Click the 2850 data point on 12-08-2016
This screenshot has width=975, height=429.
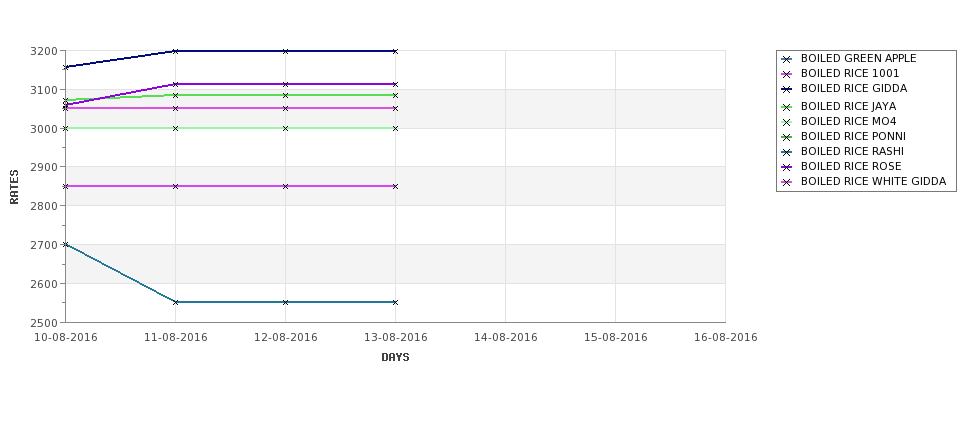pos(285,186)
